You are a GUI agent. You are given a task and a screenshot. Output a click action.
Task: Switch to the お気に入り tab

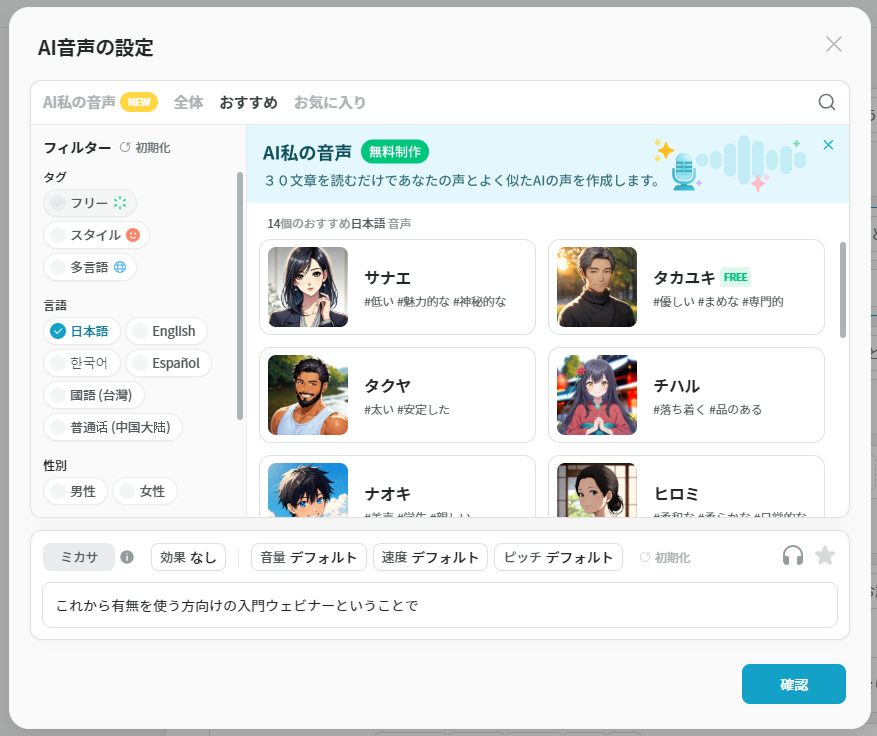click(x=330, y=102)
